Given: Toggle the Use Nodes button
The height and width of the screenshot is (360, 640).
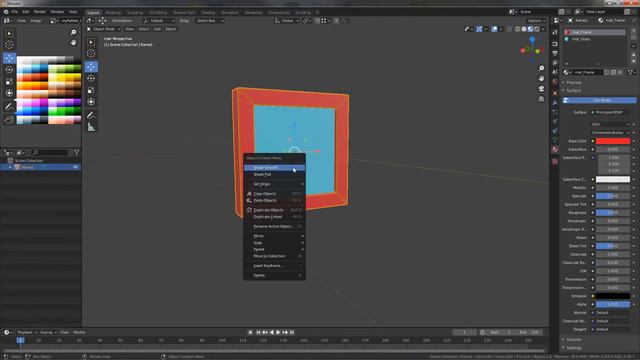Looking at the screenshot, I should (x=599, y=100).
